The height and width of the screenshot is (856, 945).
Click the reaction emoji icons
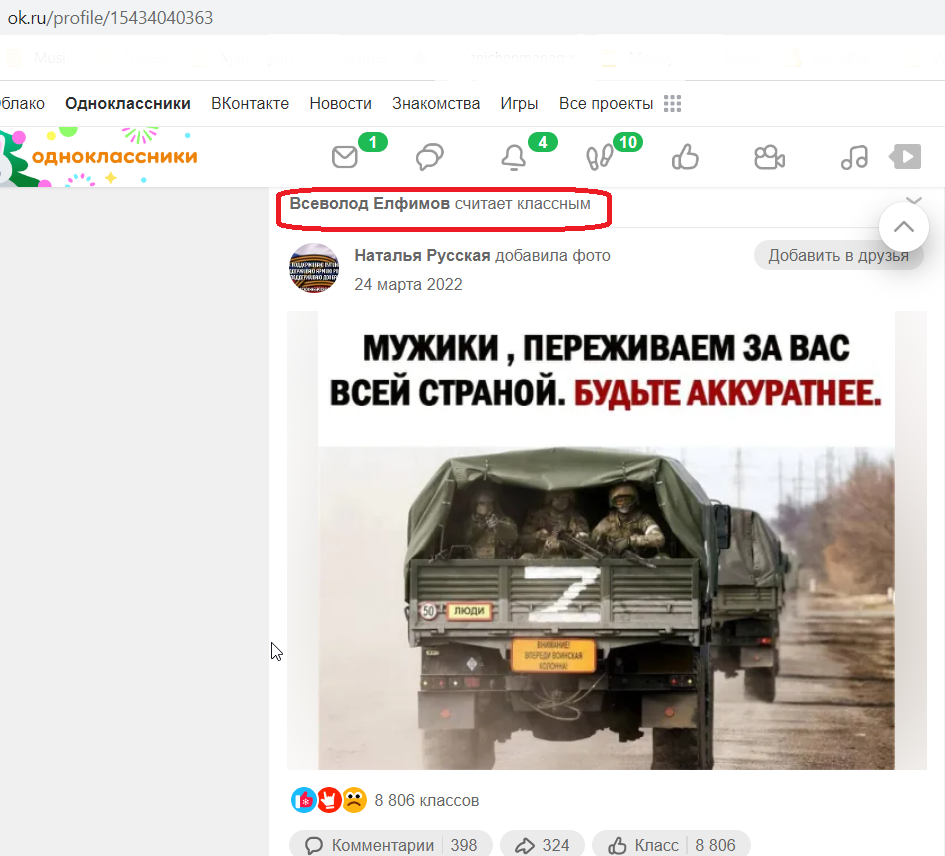[329, 801]
